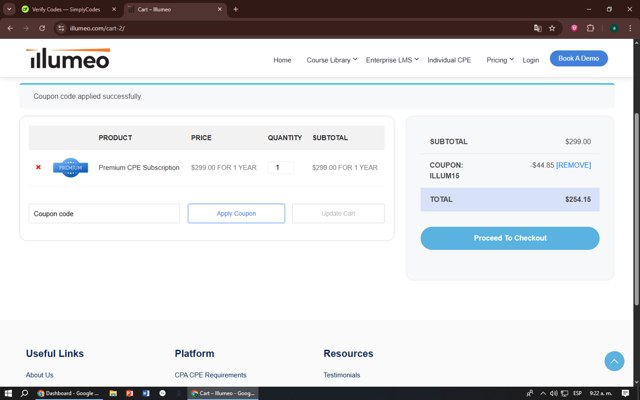This screenshot has height=400, width=640.
Task: Go back with browser back arrow
Action: click(10, 28)
